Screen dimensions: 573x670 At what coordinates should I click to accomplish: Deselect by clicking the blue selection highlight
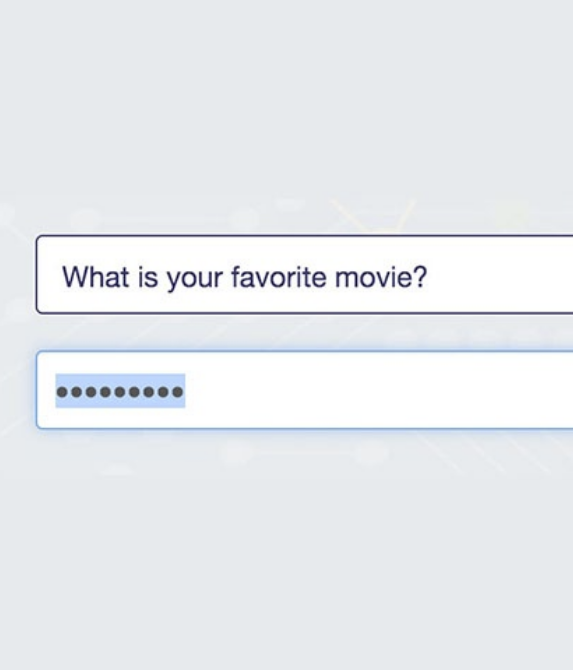pyautogui.click(x=120, y=391)
